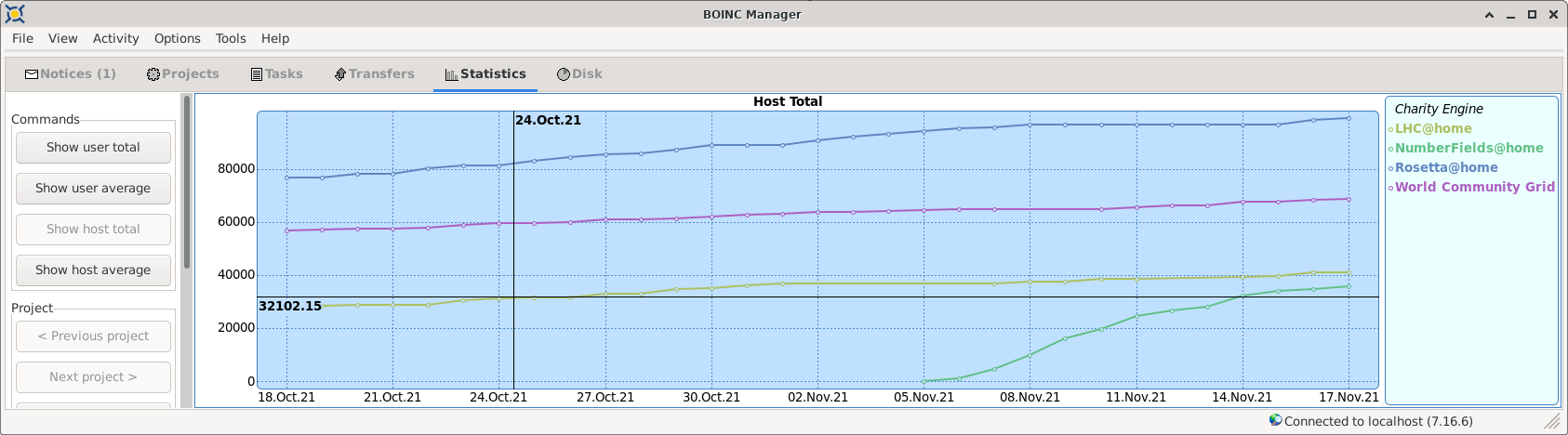Click Show user average button

click(93, 188)
